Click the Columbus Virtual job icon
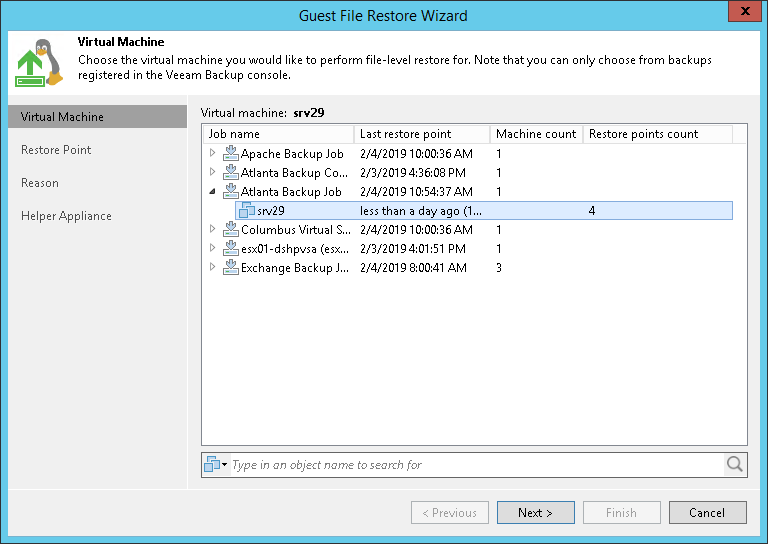This screenshot has height=544, width=768. [231, 230]
